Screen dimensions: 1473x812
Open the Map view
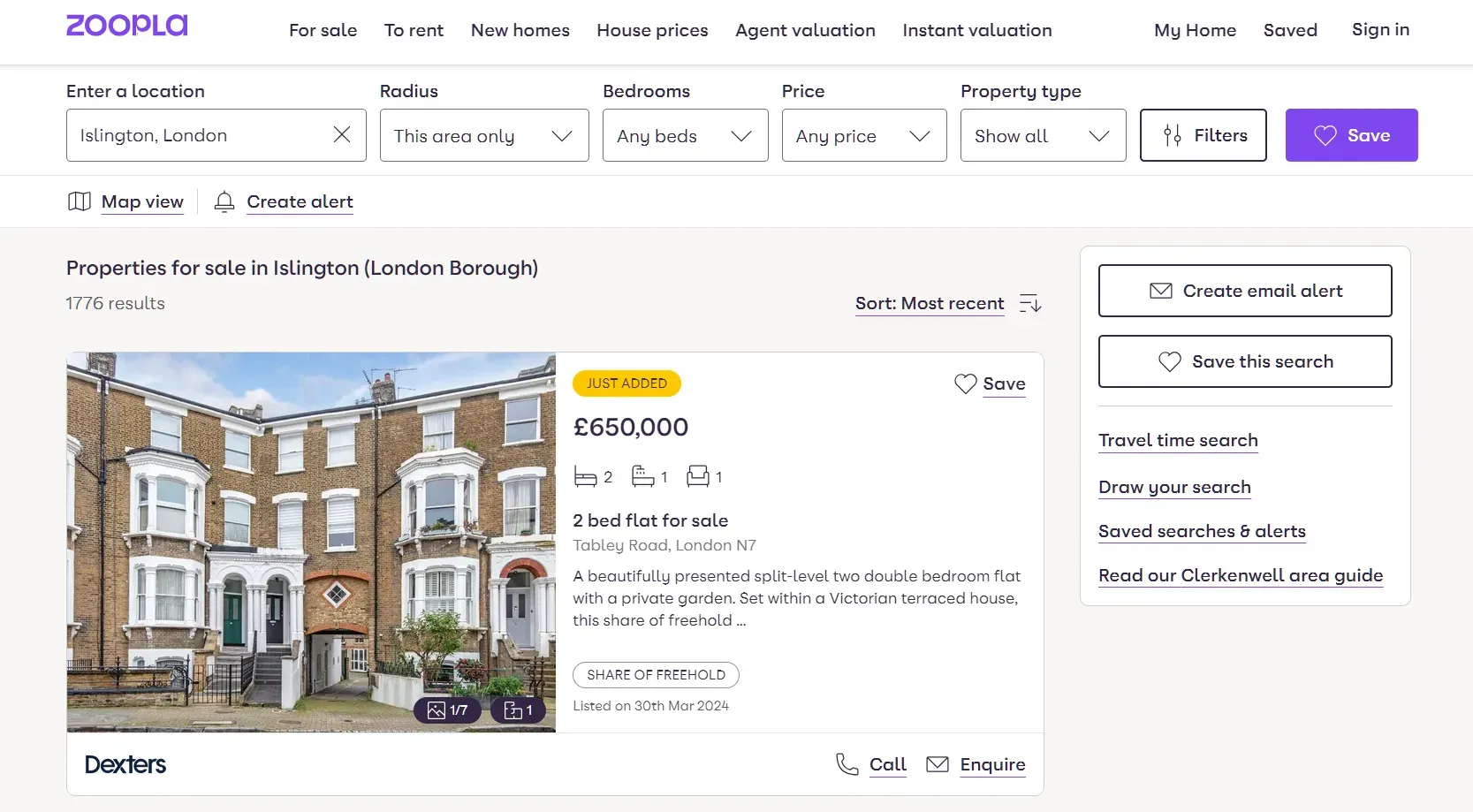pyautogui.click(x=125, y=201)
